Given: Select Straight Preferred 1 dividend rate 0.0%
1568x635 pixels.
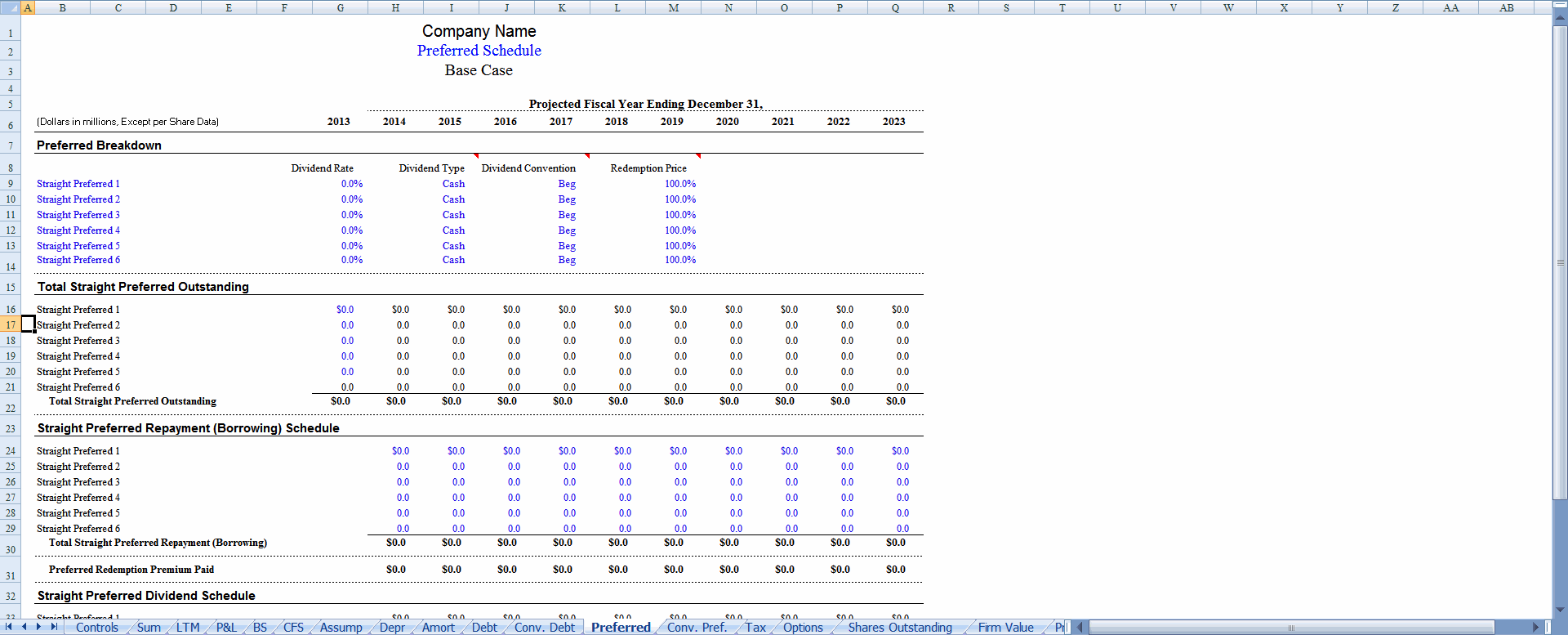Looking at the screenshot, I should point(352,184).
